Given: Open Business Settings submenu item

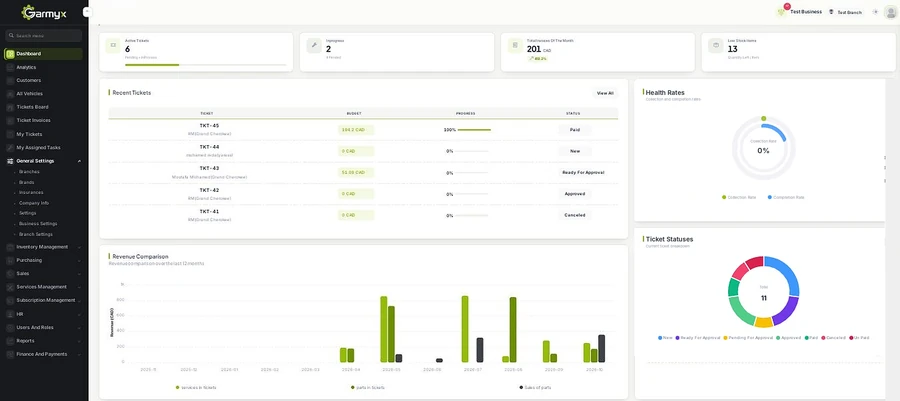Looking at the screenshot, I should [38, 224].
